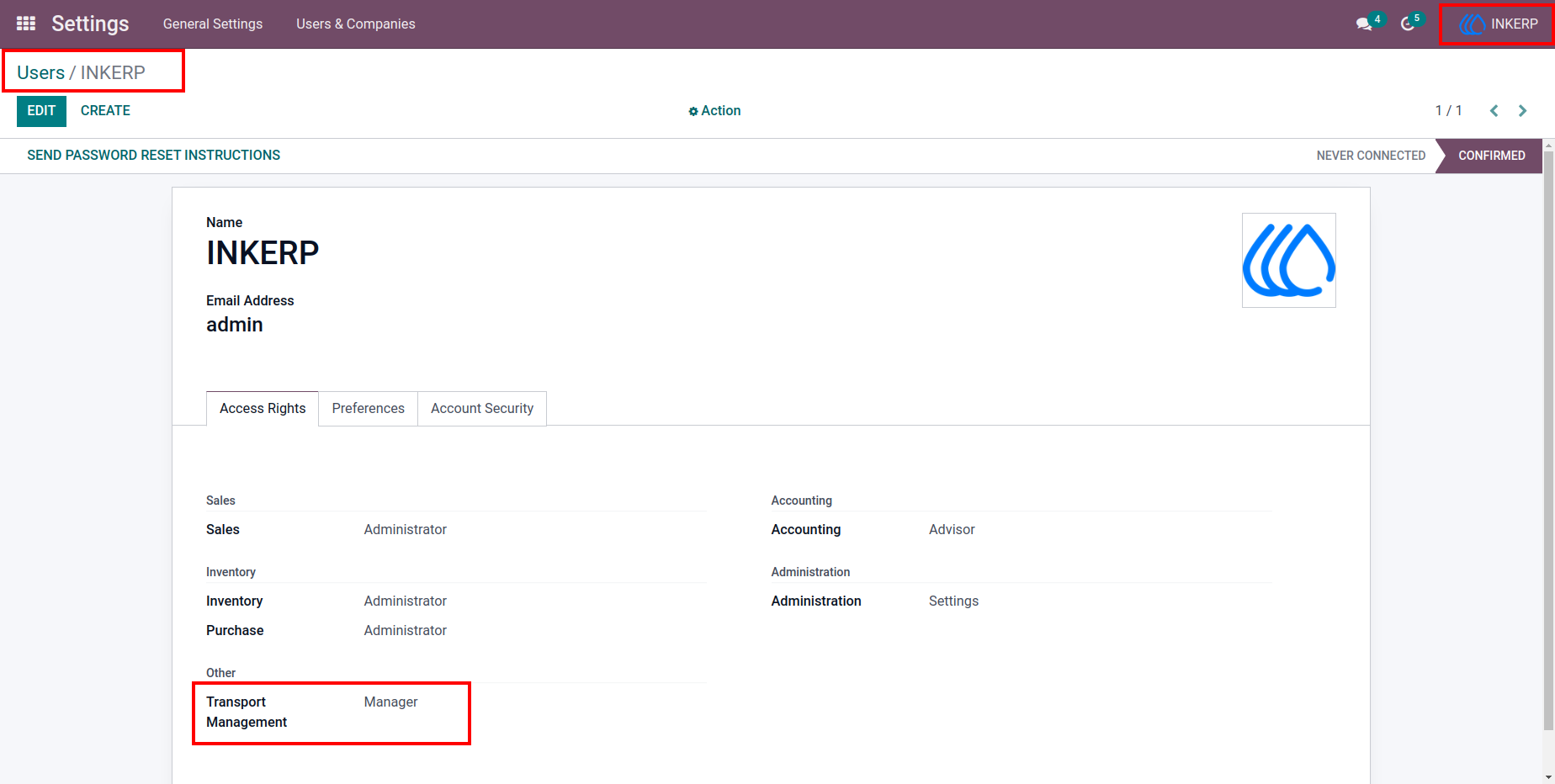Switch to Access Rights tab
Viewport: 1555px width, 784px height.
263,408
